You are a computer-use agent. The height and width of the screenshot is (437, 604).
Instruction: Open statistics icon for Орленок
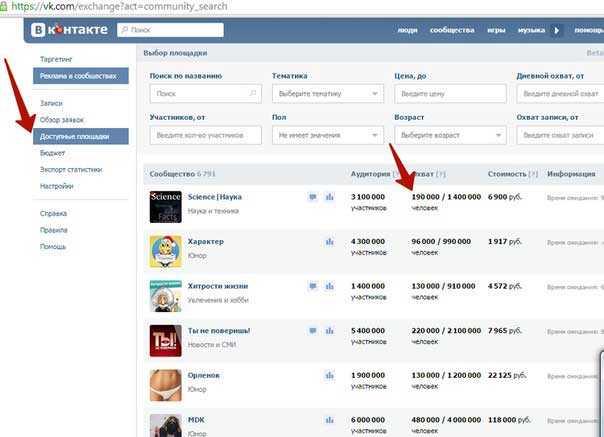coord(330,376)
